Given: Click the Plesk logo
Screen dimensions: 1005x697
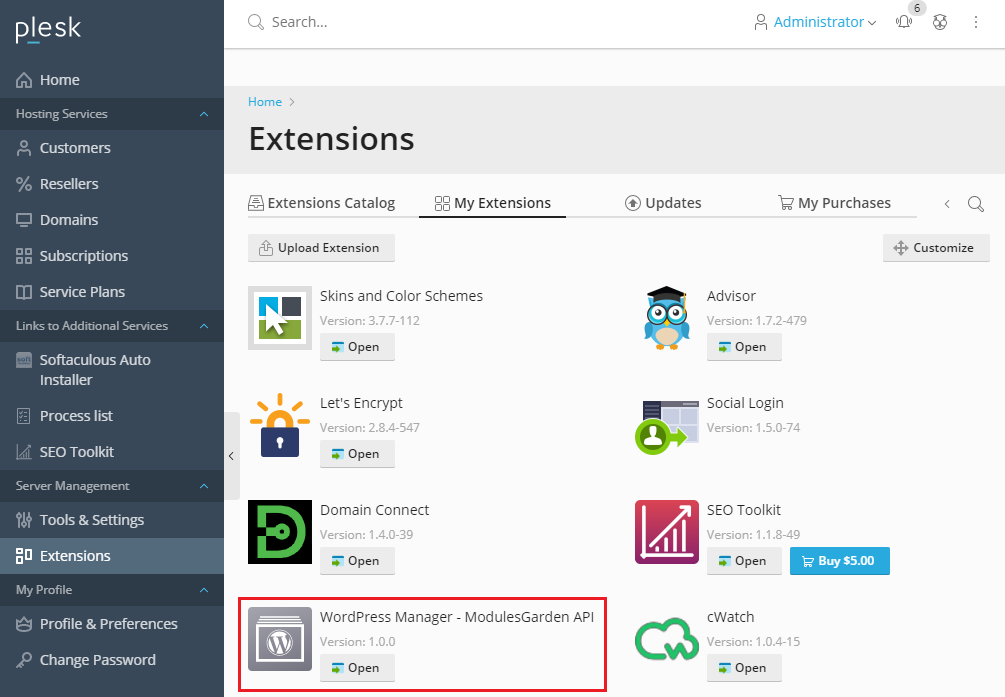Looking at the screenshot, I should pos(48,29).
